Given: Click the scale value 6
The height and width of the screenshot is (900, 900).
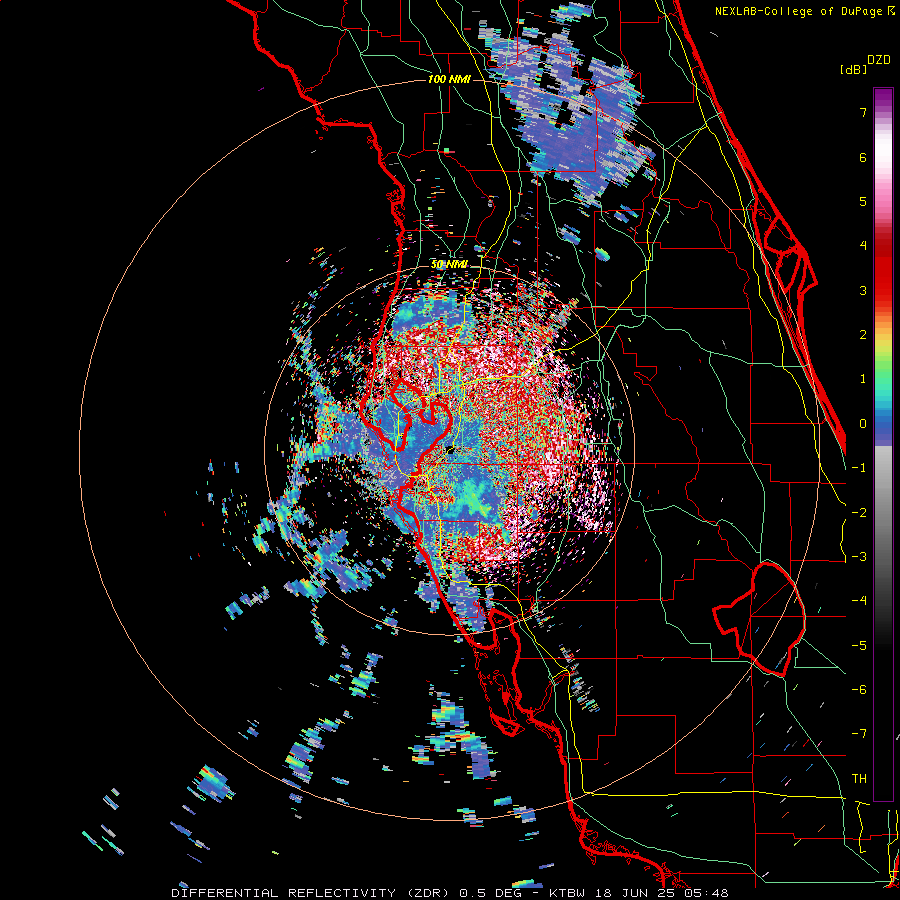Looking at the screenshot, I should pos(863,157).
